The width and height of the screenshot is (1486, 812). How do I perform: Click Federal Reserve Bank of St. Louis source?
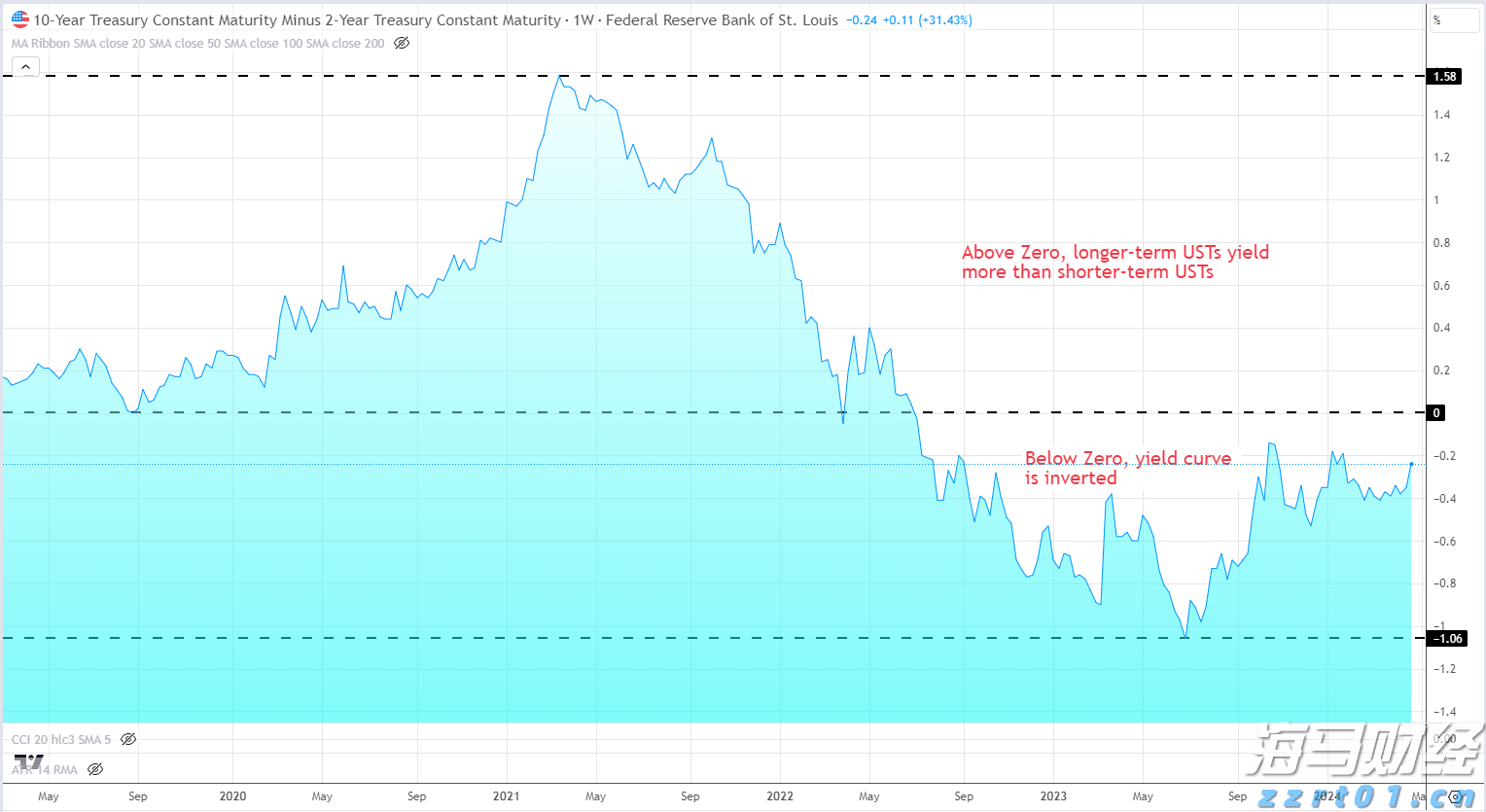tap(722, 19)
